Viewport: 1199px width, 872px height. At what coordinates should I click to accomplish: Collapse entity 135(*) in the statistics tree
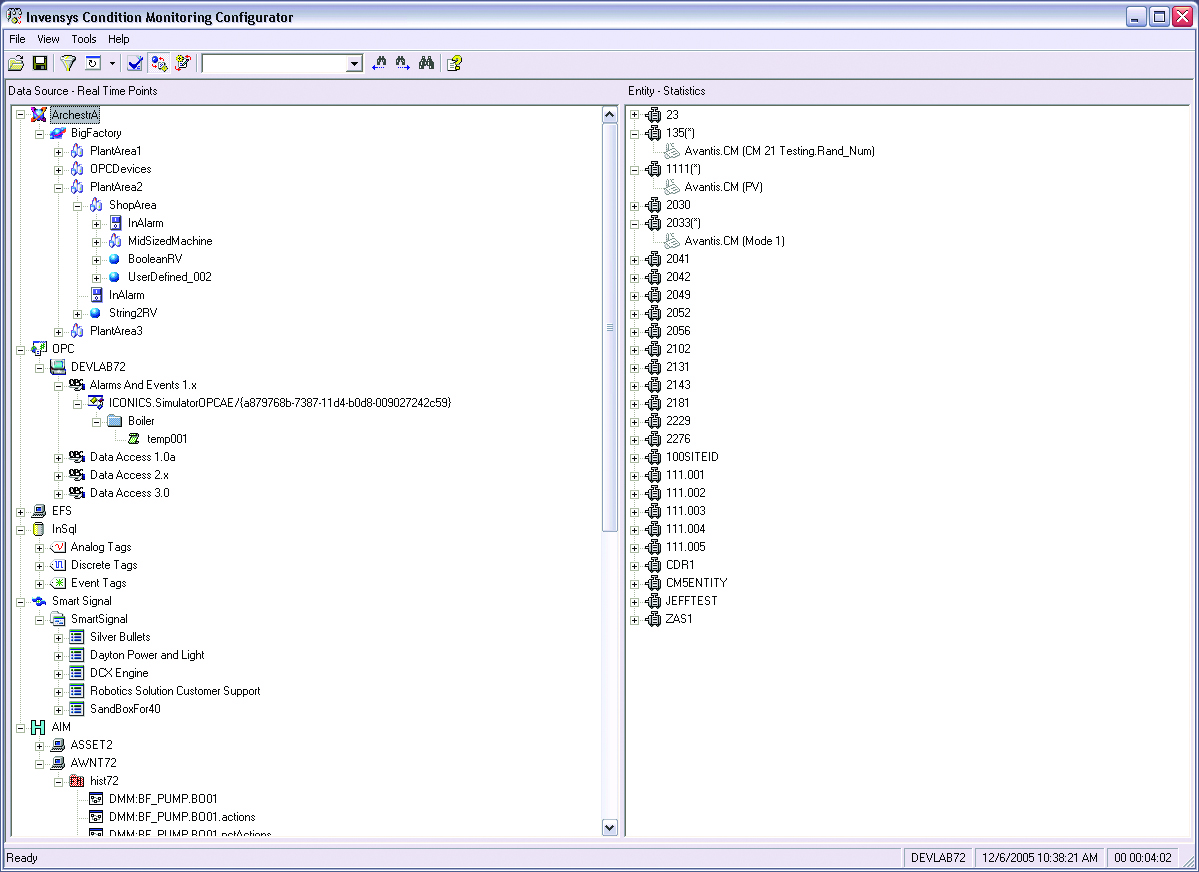(x=634, y=134)
